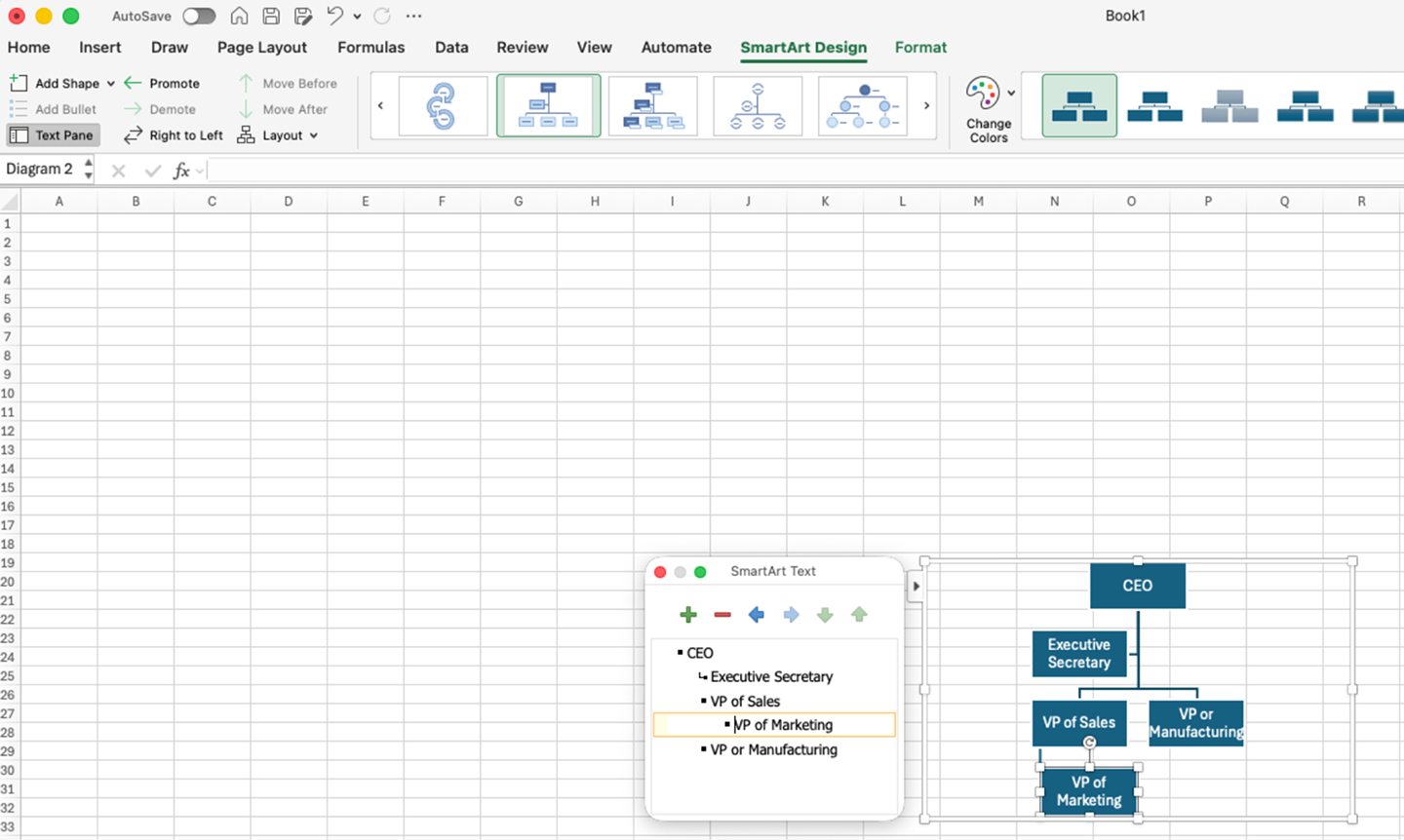The height and width of the screenshot is (840, 1404).
Task: Click the Insert Function fx icon
Action: click(181, 171)
